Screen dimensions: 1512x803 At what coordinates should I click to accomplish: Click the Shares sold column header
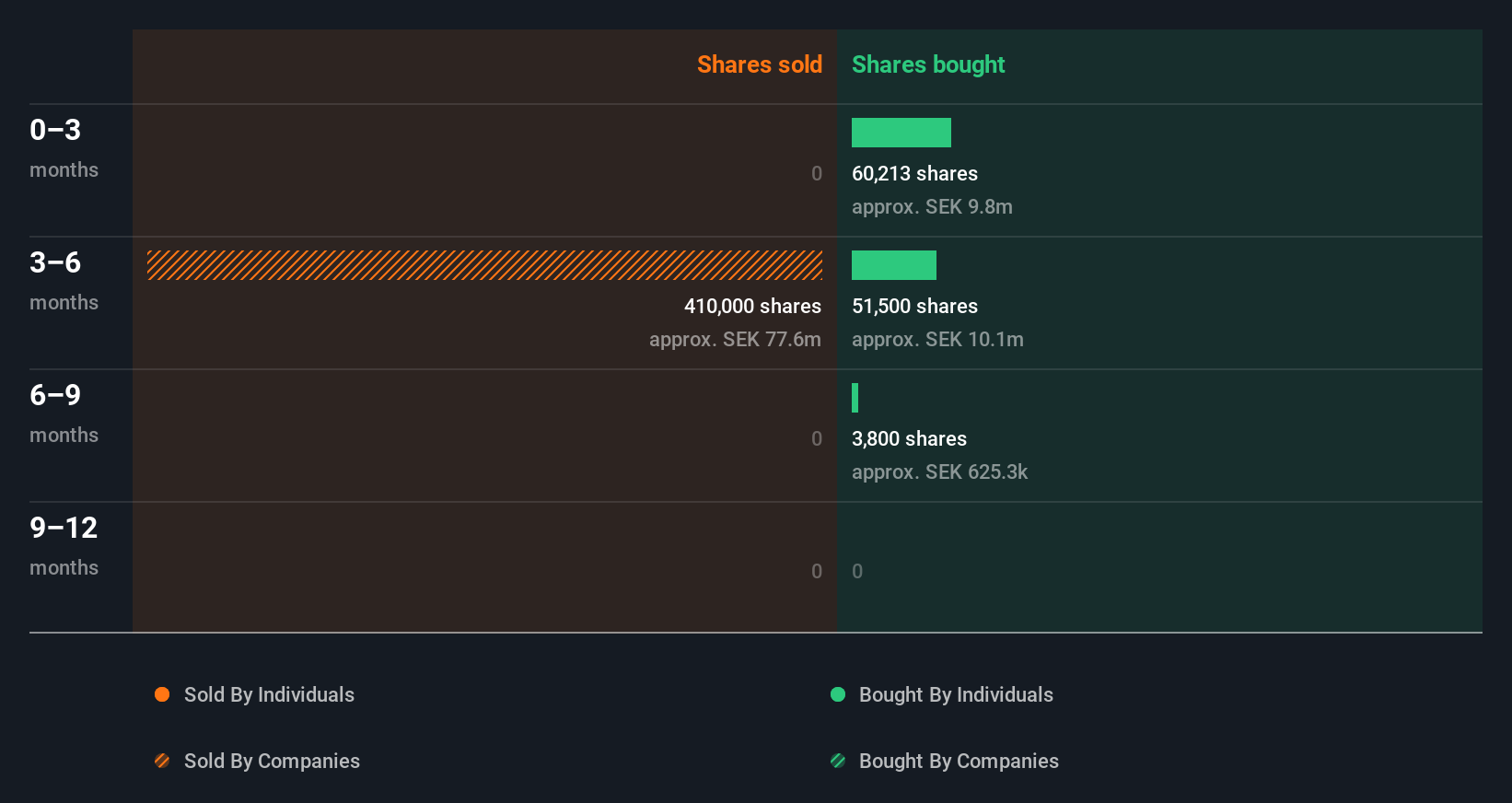point(760,64)
